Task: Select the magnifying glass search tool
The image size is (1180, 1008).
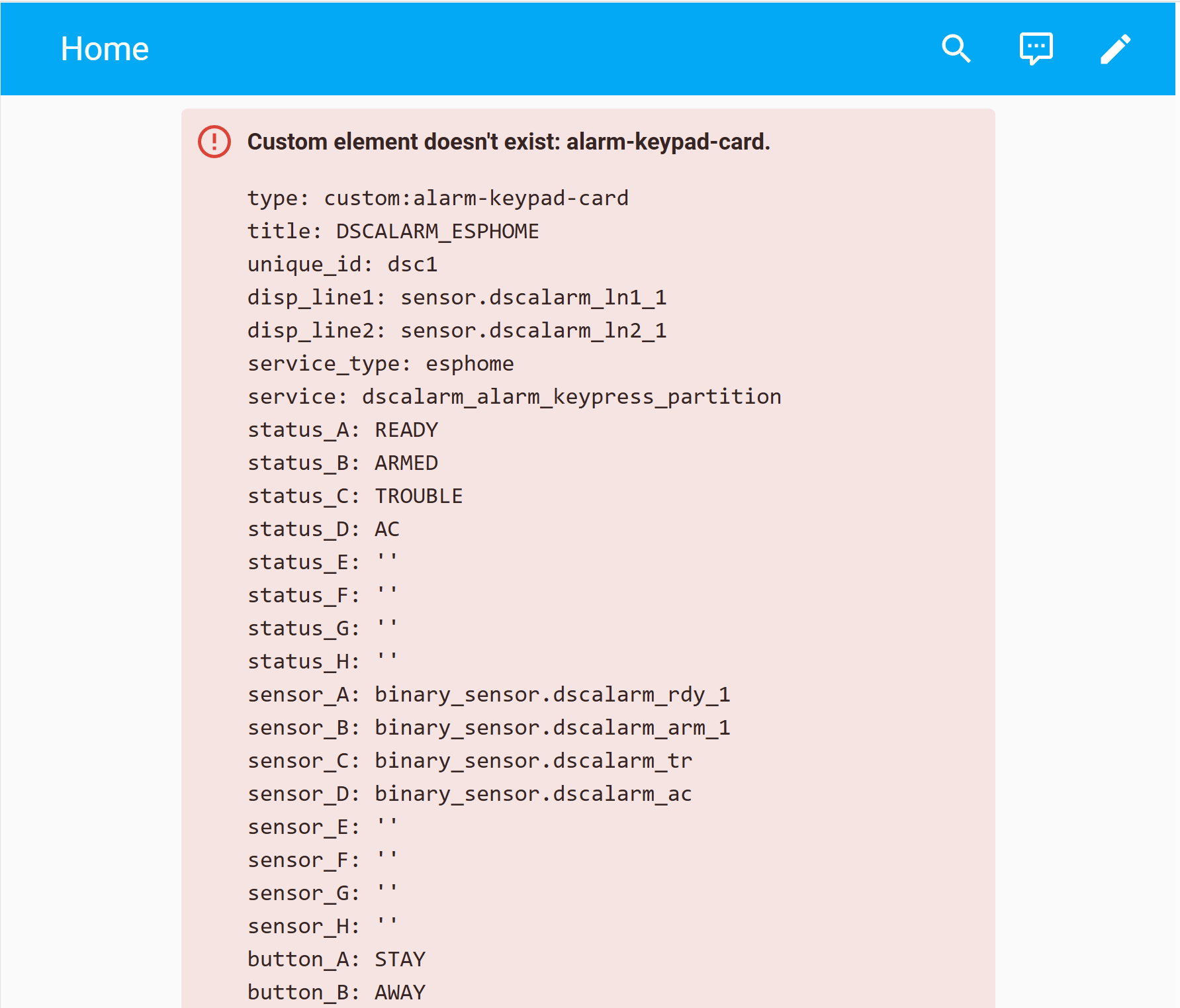Action: pos(956,48)
